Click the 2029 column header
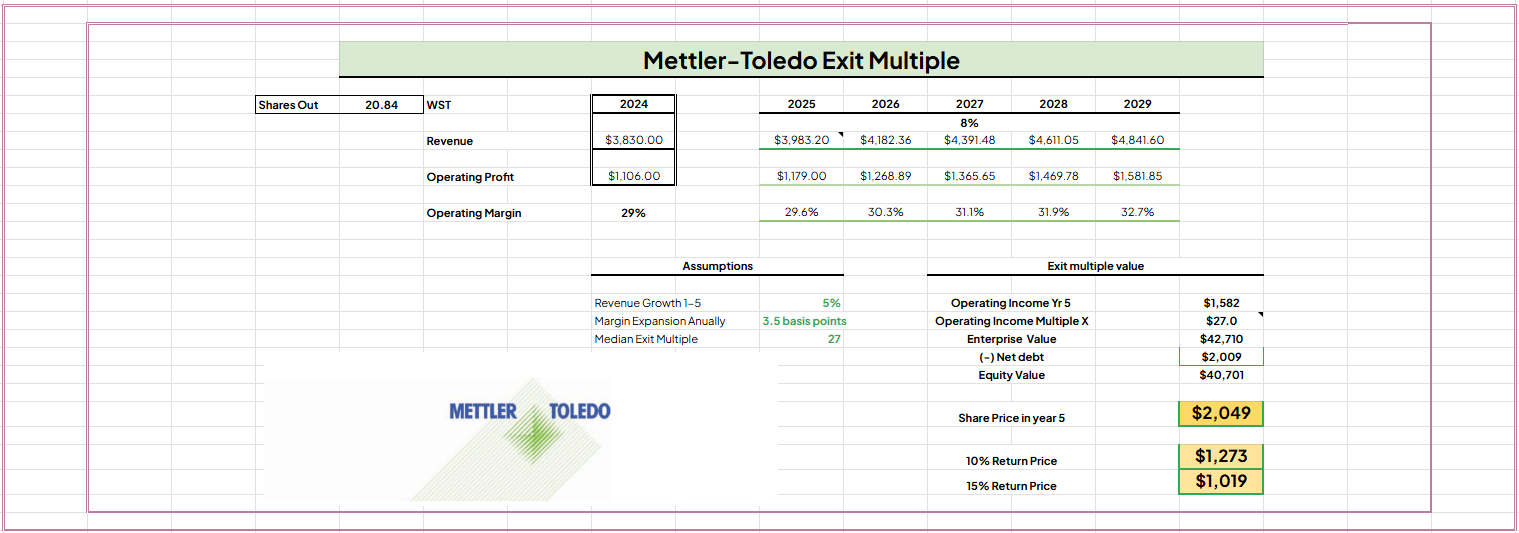The height and width of the screenshot is (533, 1519). 1137,104
